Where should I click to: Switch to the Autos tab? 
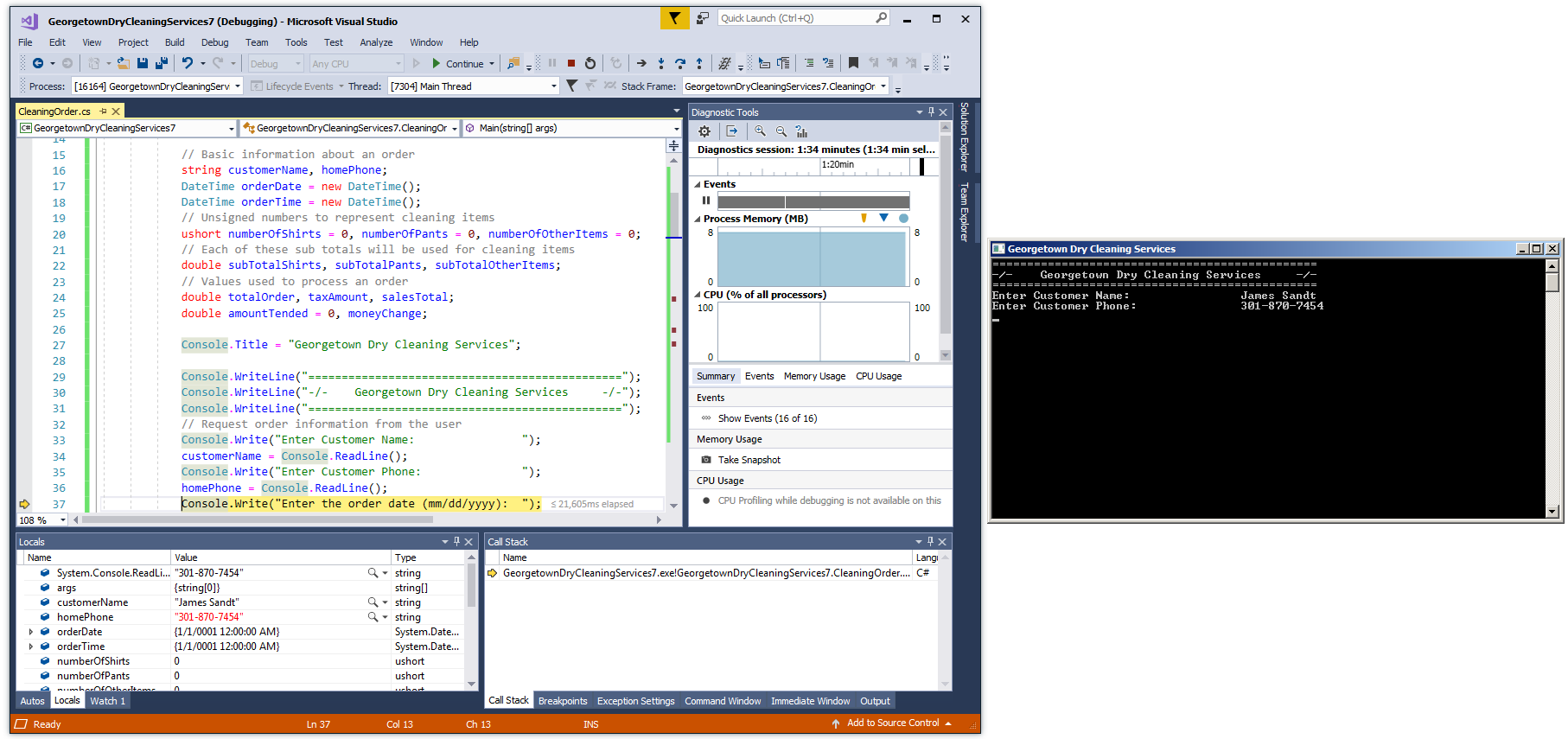[x=33, y=701]
